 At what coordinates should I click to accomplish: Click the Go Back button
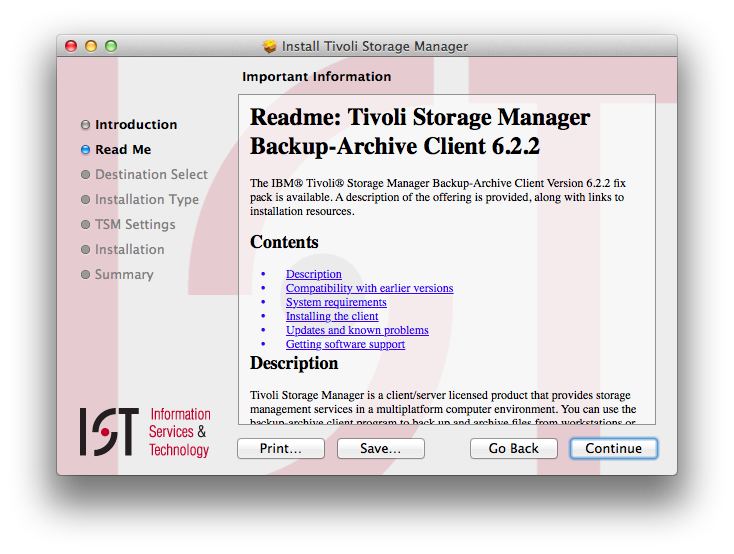(x=514, y=448)
